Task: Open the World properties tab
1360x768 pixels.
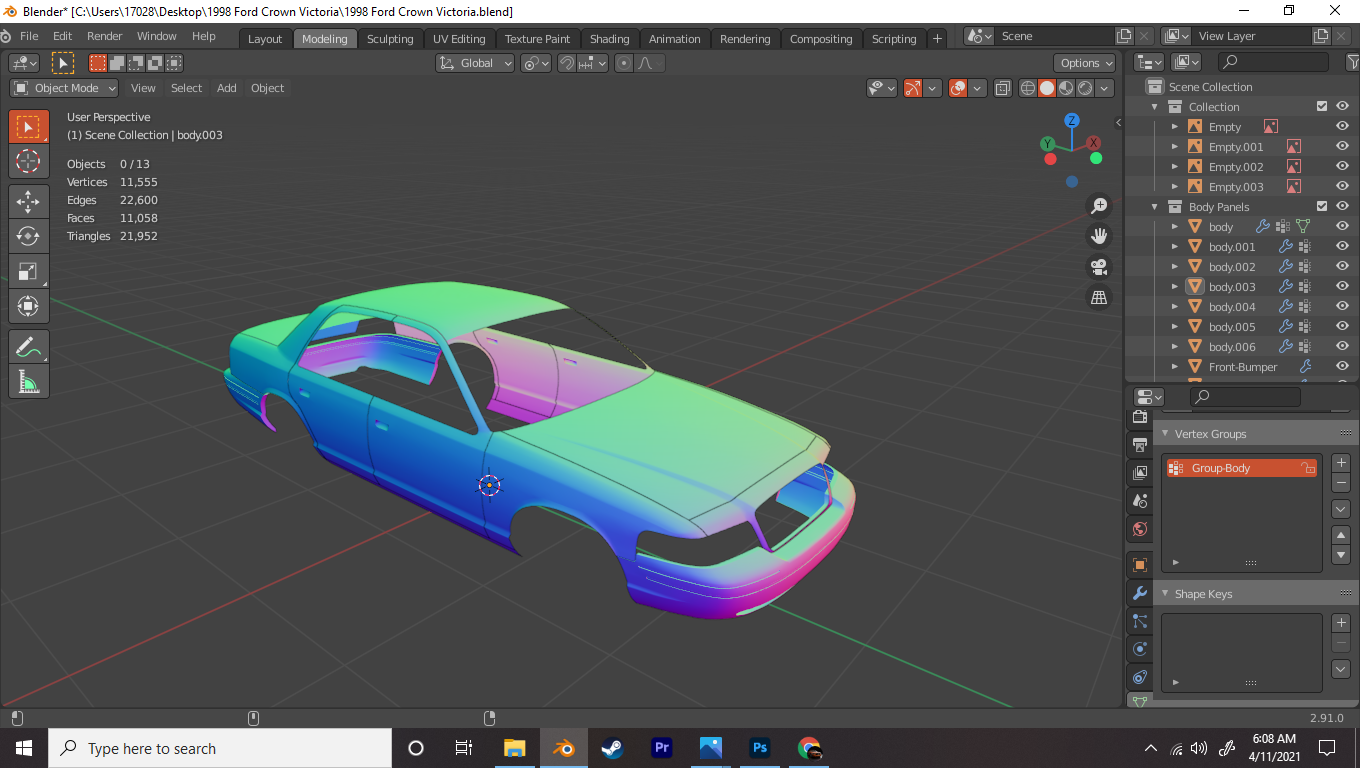Action: [1140, 529]
